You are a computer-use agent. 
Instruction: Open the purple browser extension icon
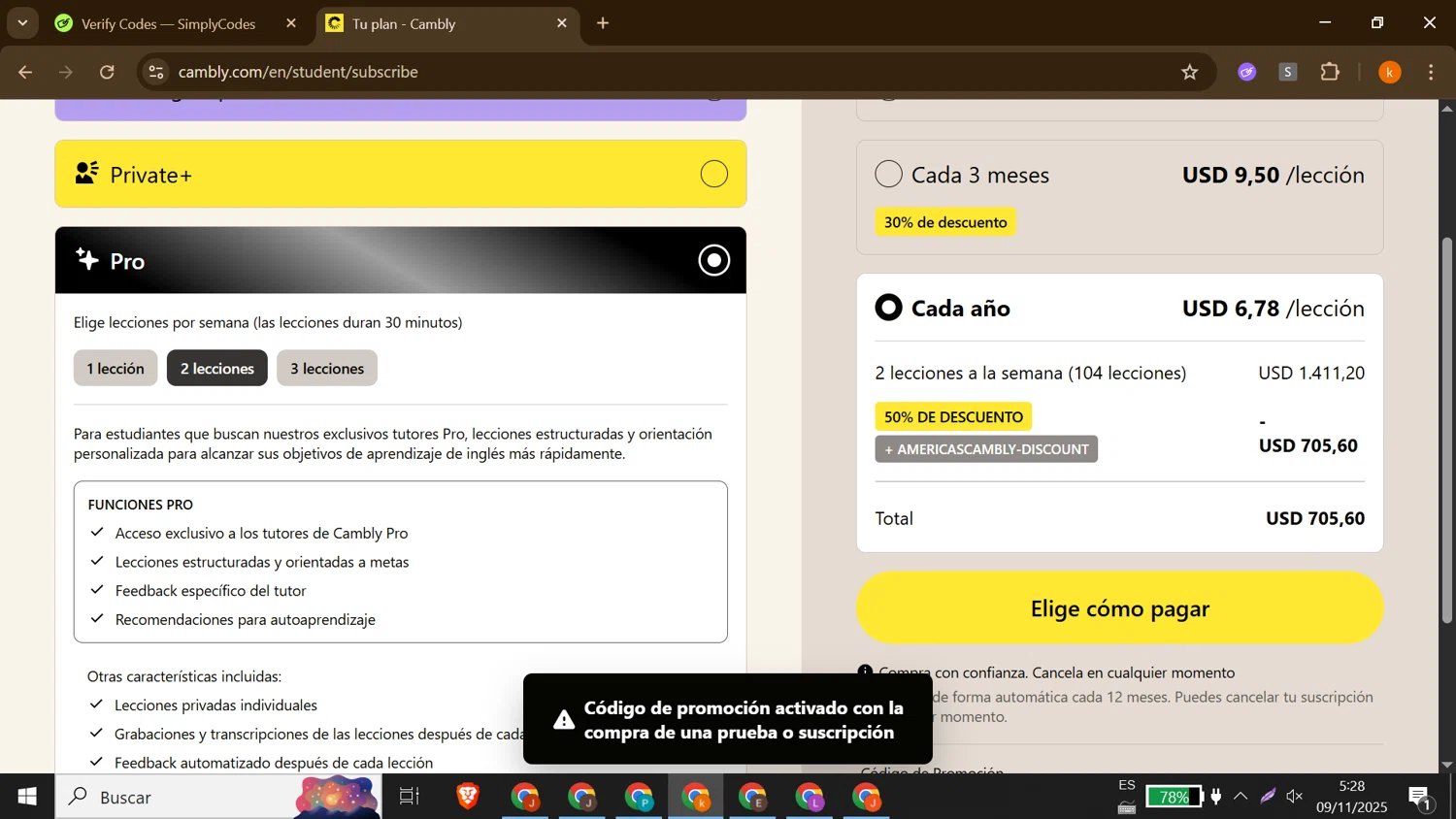point(1247,72)
